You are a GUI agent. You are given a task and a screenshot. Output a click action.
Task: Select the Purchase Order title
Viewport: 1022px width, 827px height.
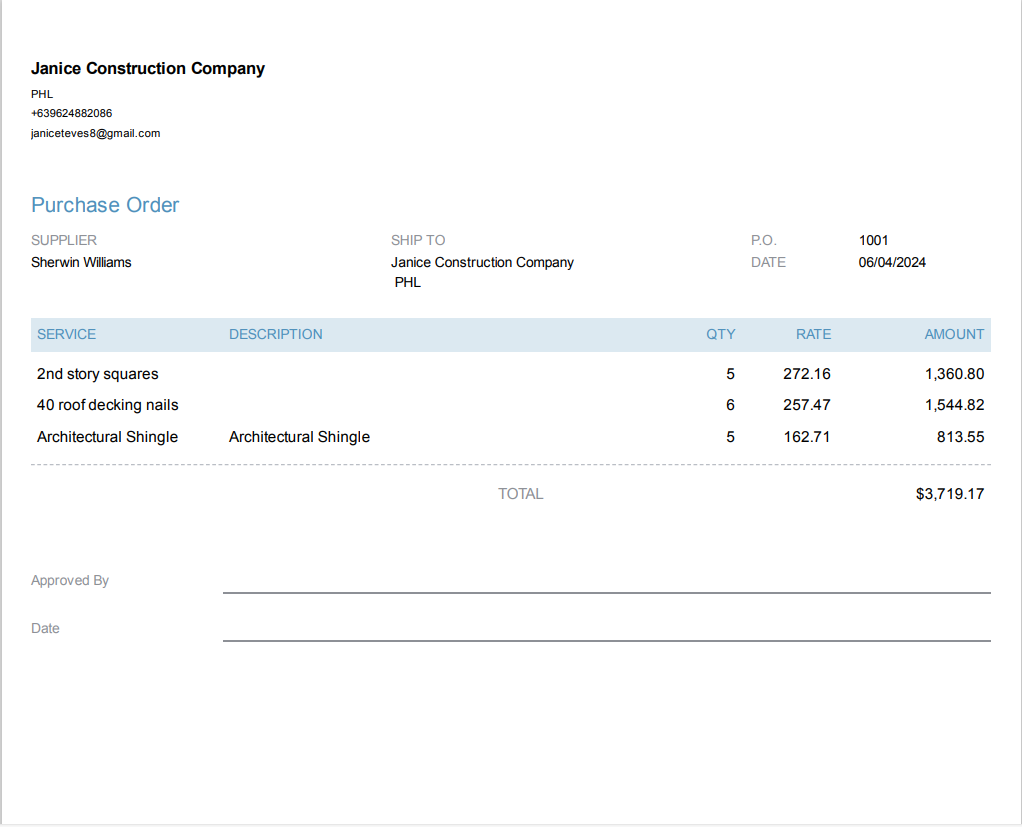105,205
